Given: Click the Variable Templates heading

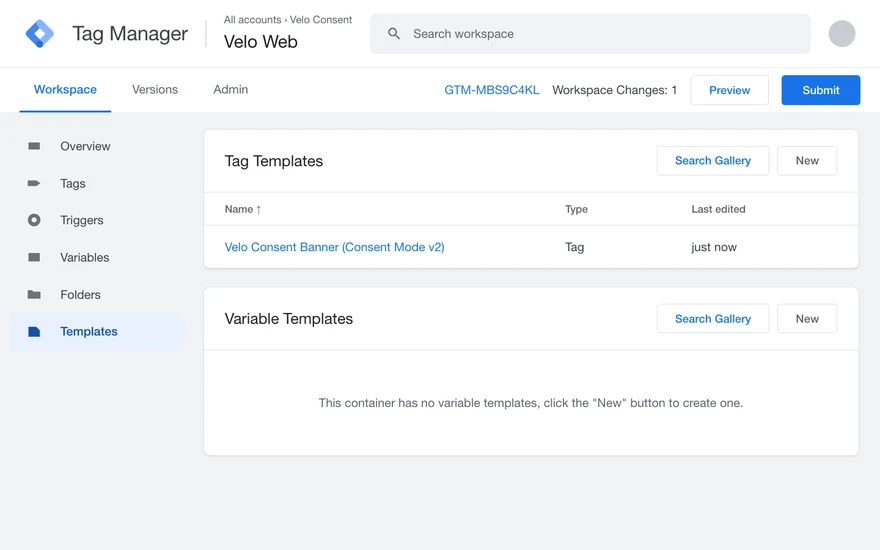Looking at the screenshot, I should point(289,319).
